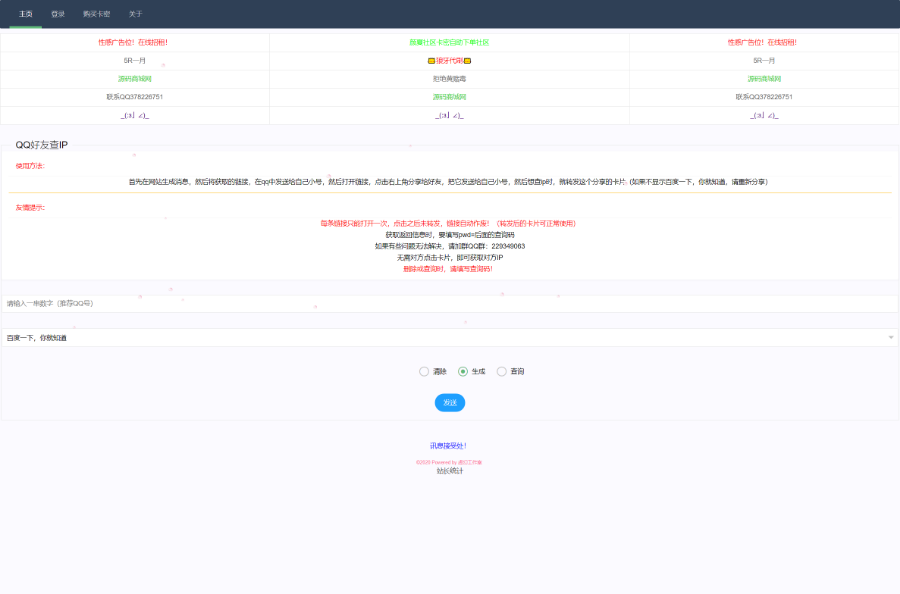This screenshot has height=594, width=900.
Task: Click the pink Powered by footer link
Action: [449, 462]
